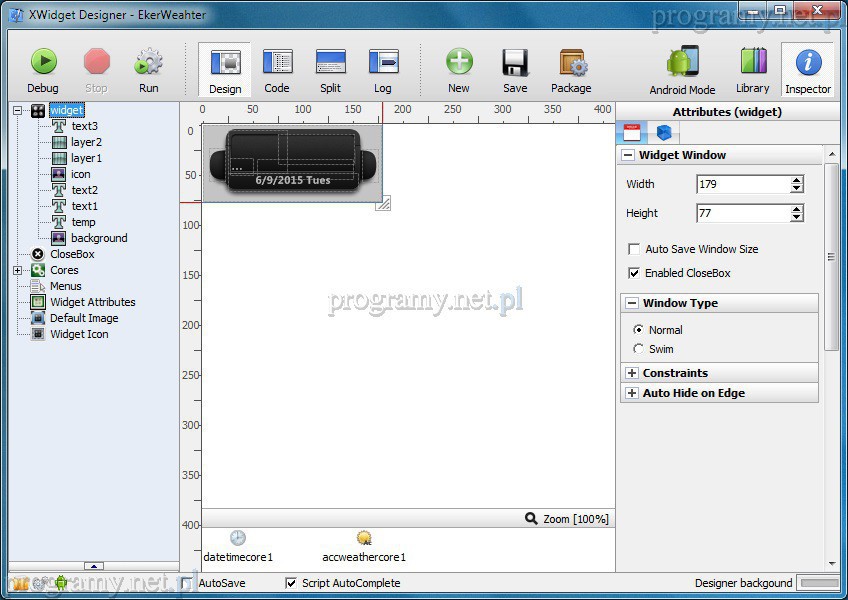Expand Auto Hide on Edge section

[632, 393]
